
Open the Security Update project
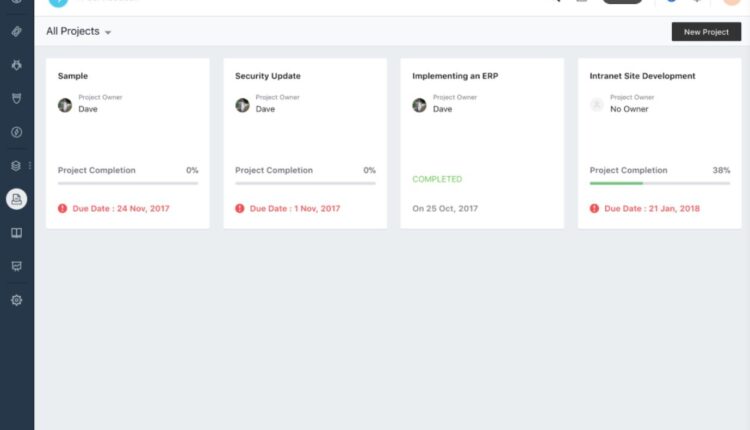point(267,76)
